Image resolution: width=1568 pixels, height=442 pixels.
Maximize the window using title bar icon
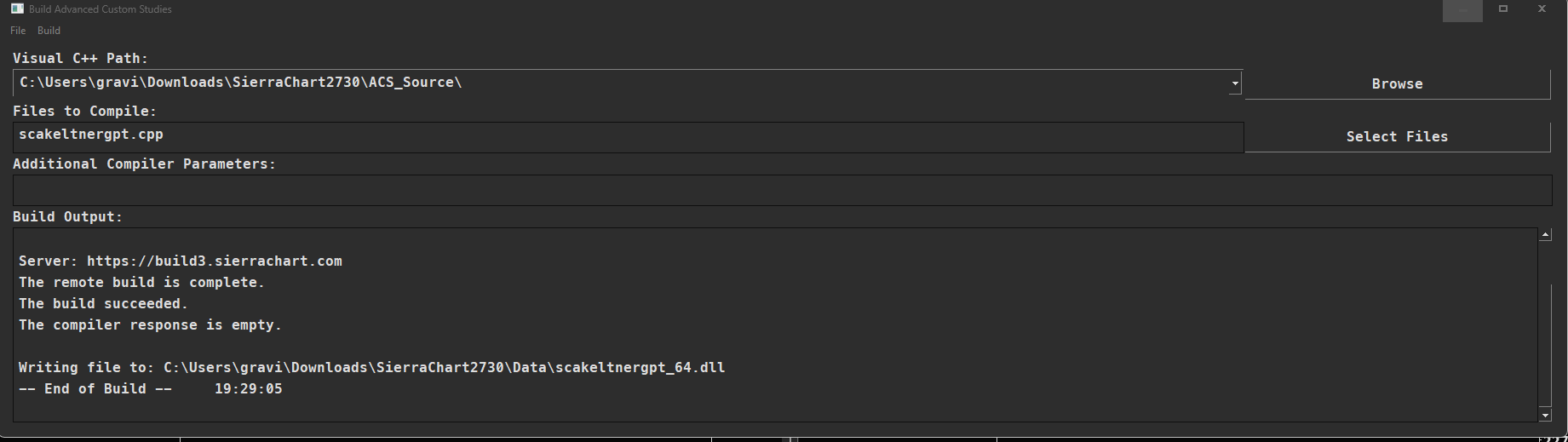click(x=1503, y=9)
